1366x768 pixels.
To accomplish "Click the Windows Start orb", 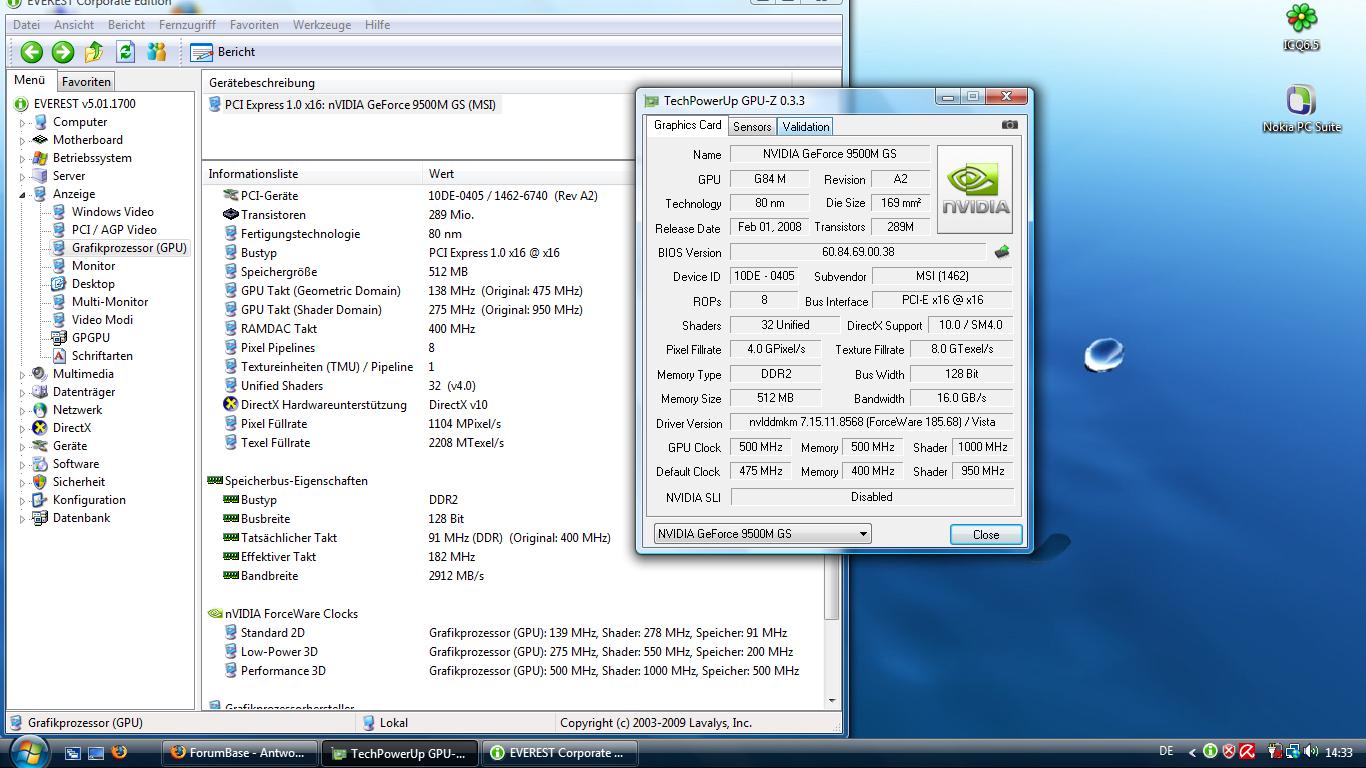I will click(27, 751).
